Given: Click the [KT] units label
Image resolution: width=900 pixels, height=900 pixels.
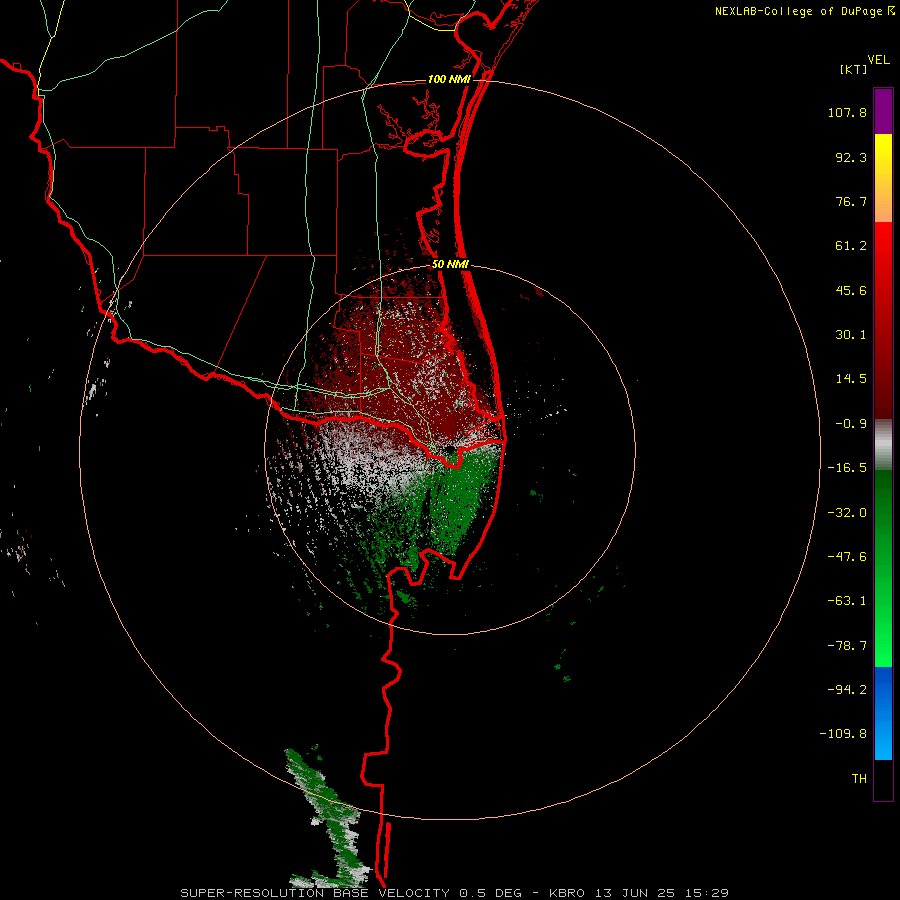Looking at the screenshot, I should pos(854,69).
